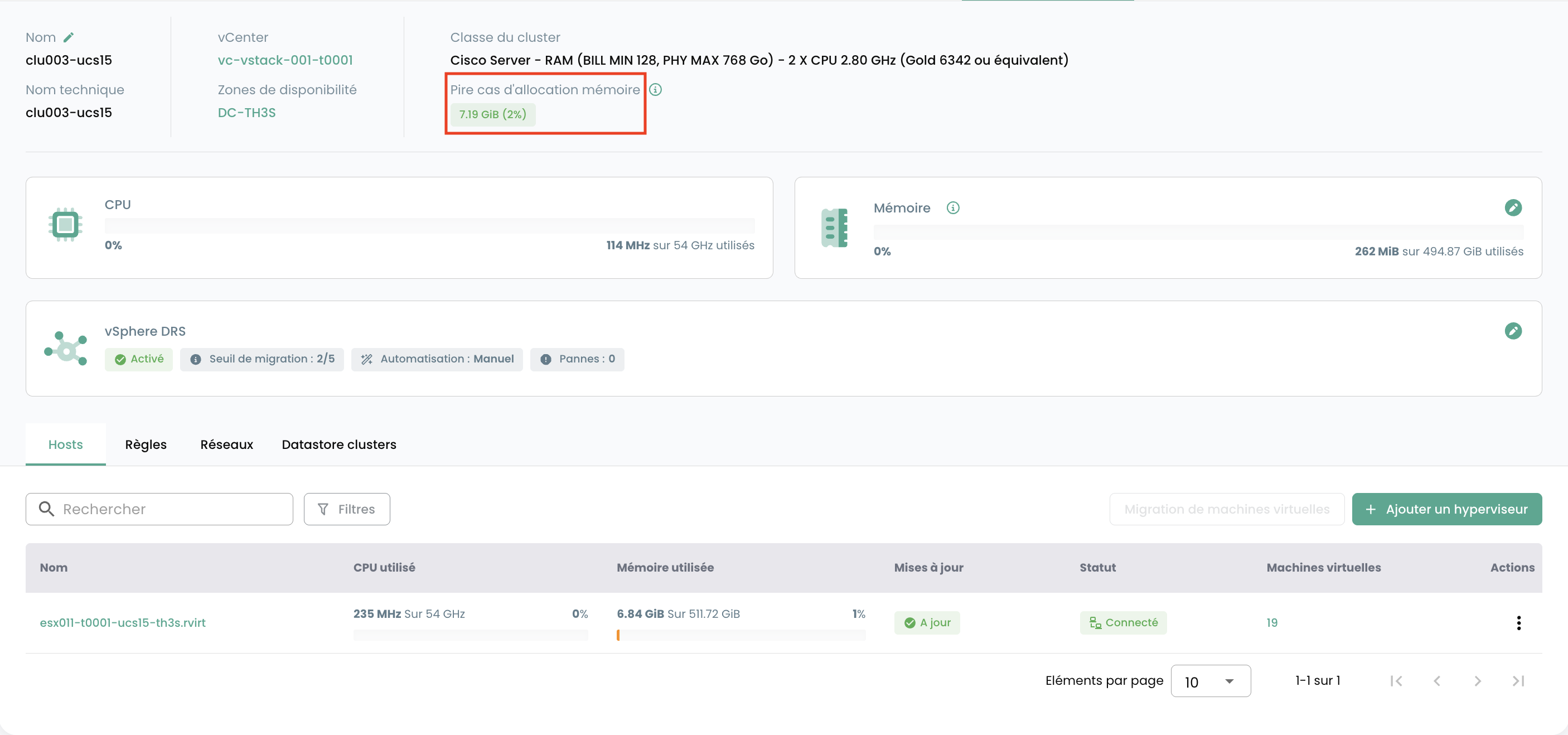Image resolution: width=1568 pixels, height=735 pixels.
Task: Jump to the last page of hosts
Action: click(x=1519, y=681)
